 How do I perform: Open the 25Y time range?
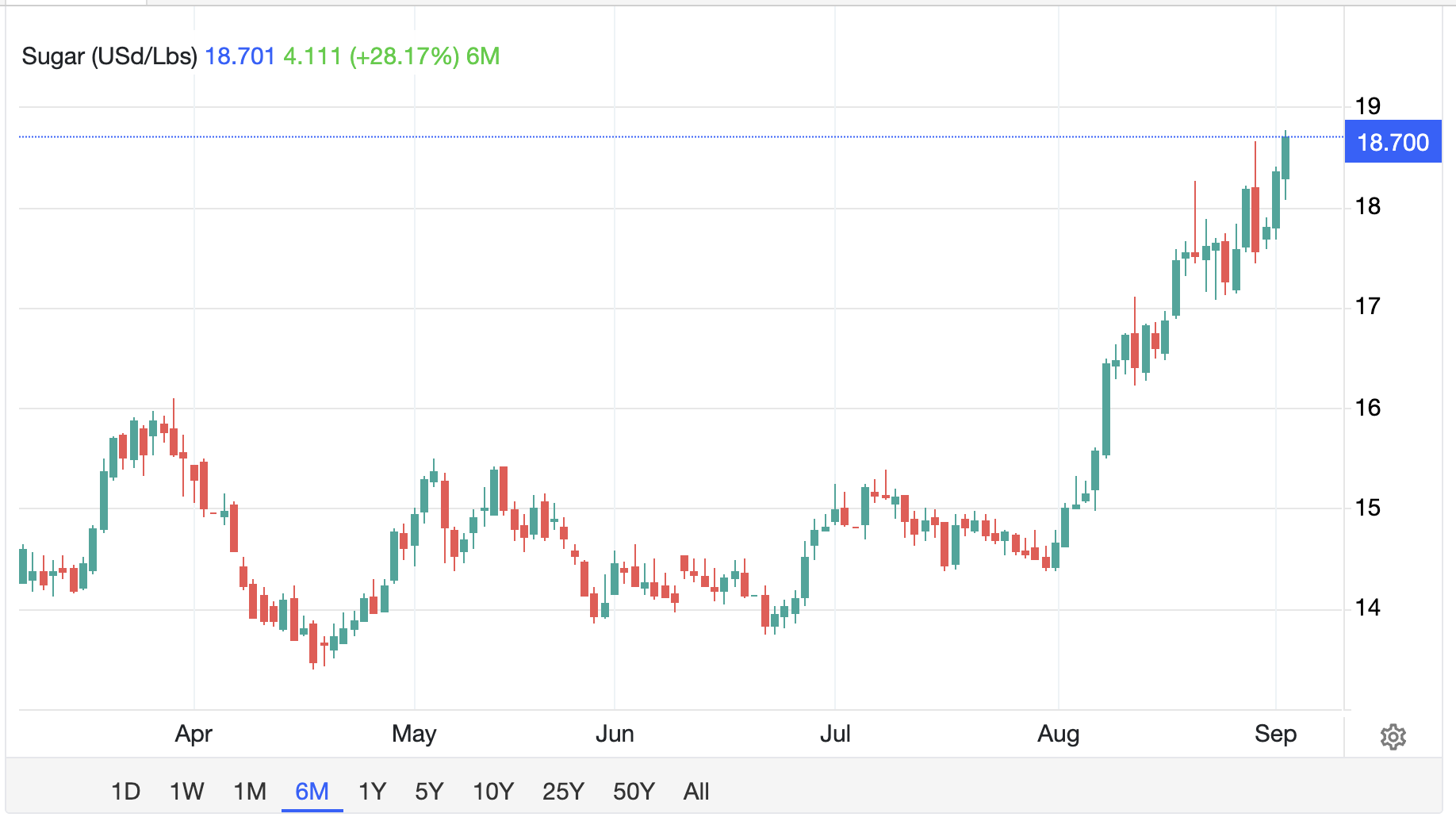point(563,792)
